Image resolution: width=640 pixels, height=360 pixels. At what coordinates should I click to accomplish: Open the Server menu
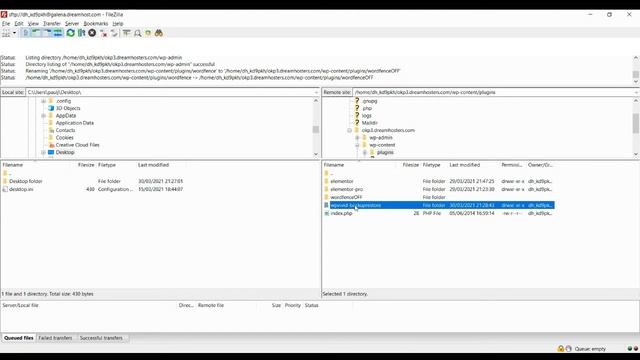point(72,24)
